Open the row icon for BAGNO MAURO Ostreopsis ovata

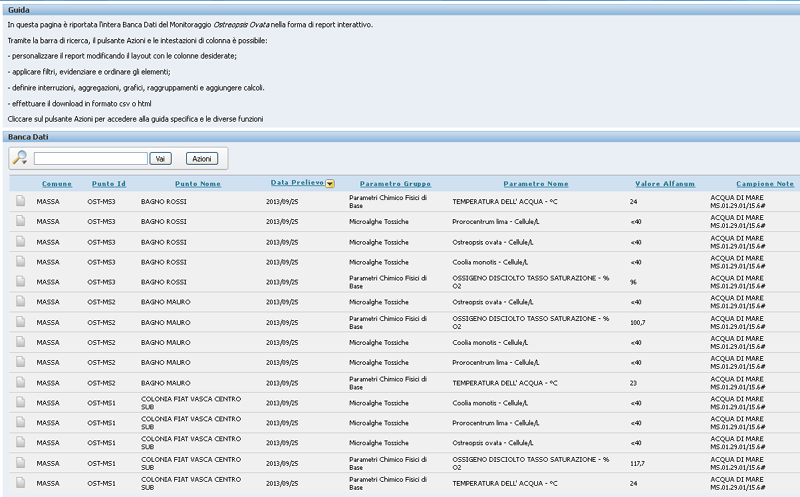point(20,302)
